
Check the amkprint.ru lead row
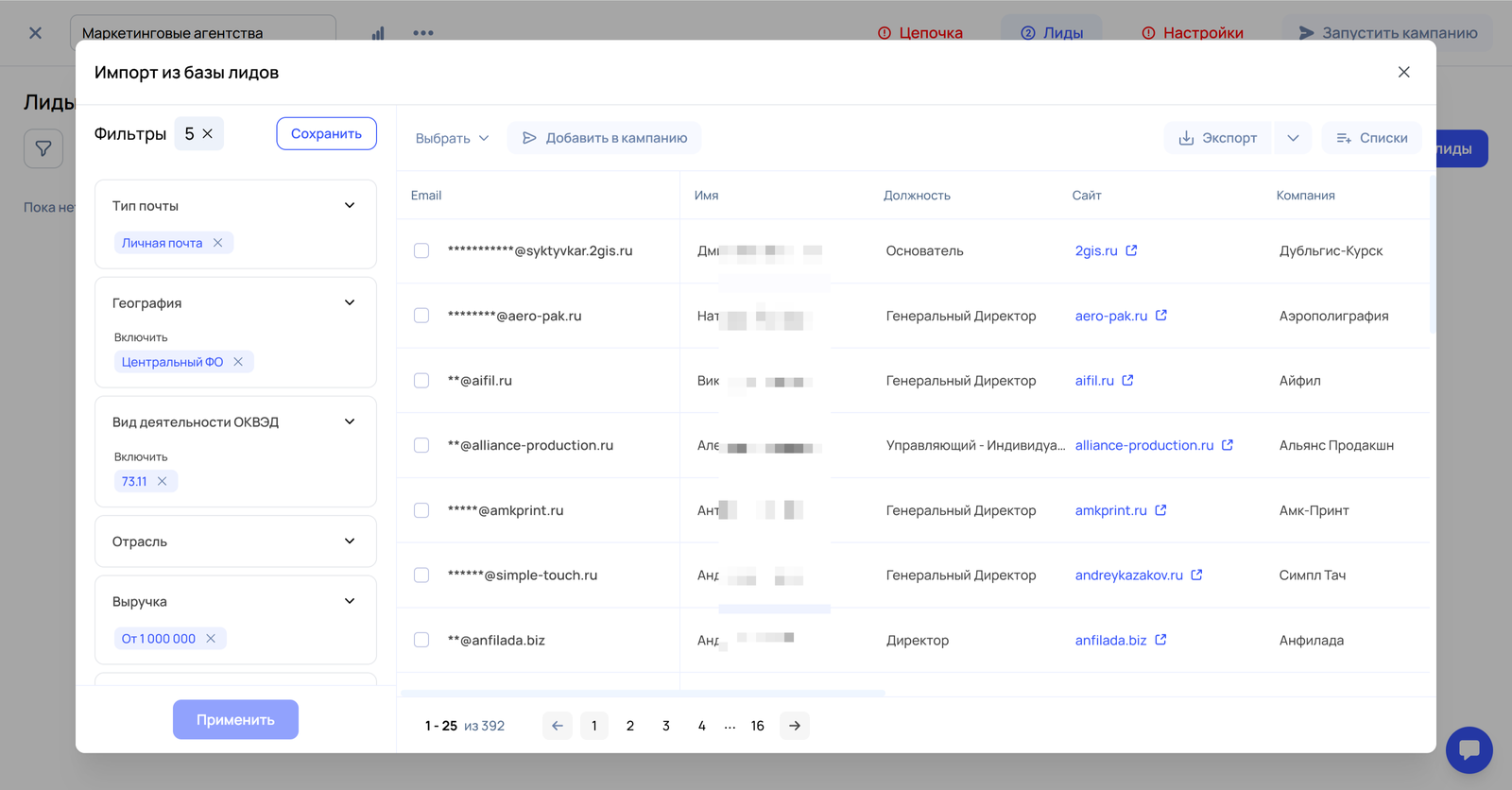pyautogui.click(x=421, y=510)
